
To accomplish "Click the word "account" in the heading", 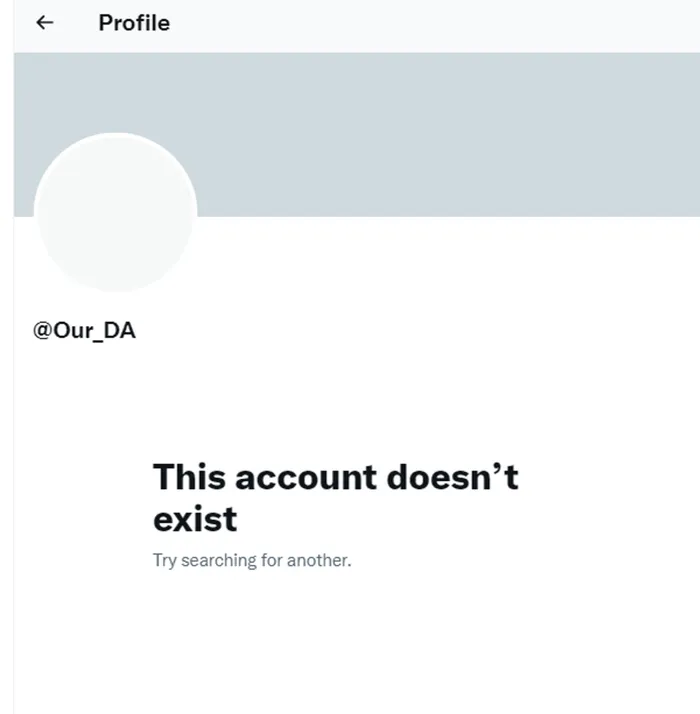I will (x=306, y=477).
